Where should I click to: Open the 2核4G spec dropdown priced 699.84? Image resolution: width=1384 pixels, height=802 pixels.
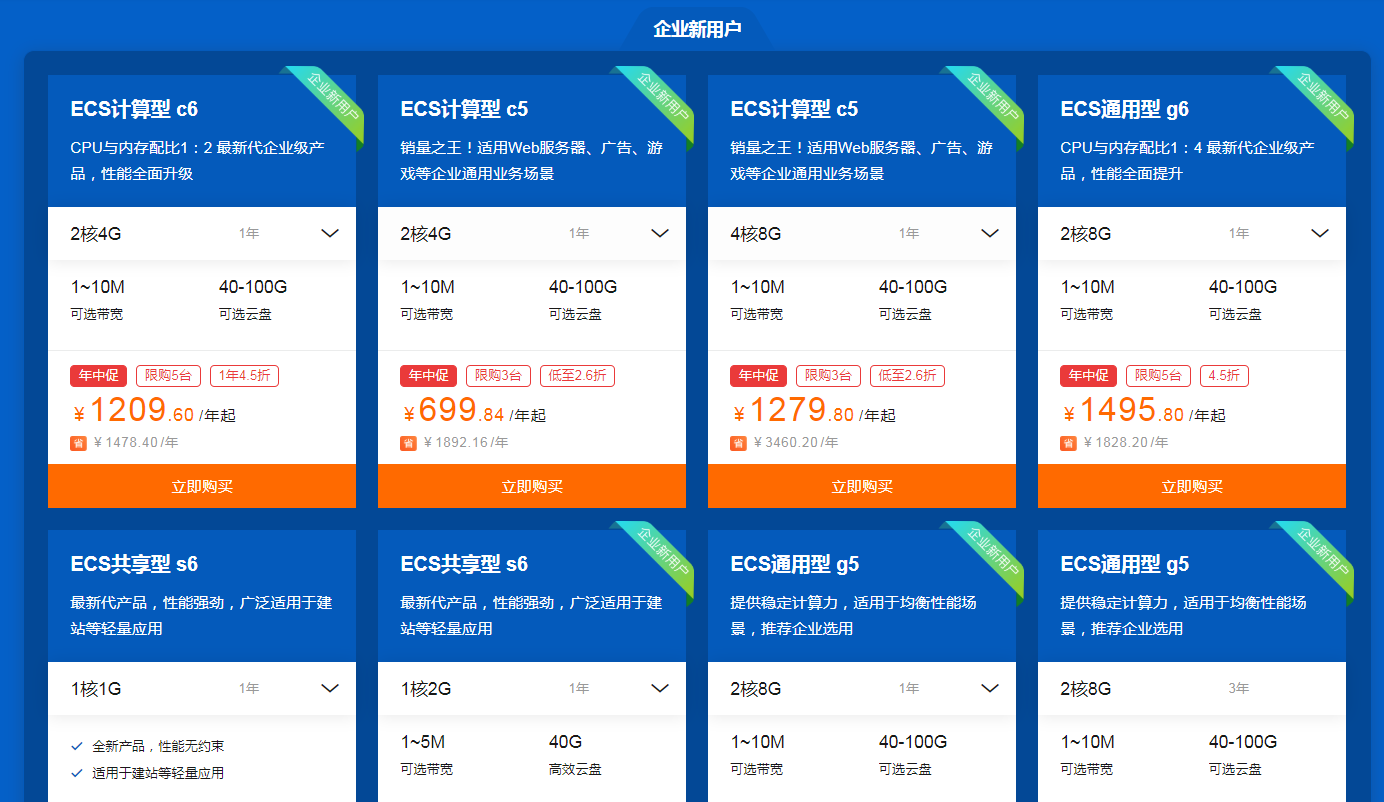click(532, 233)
